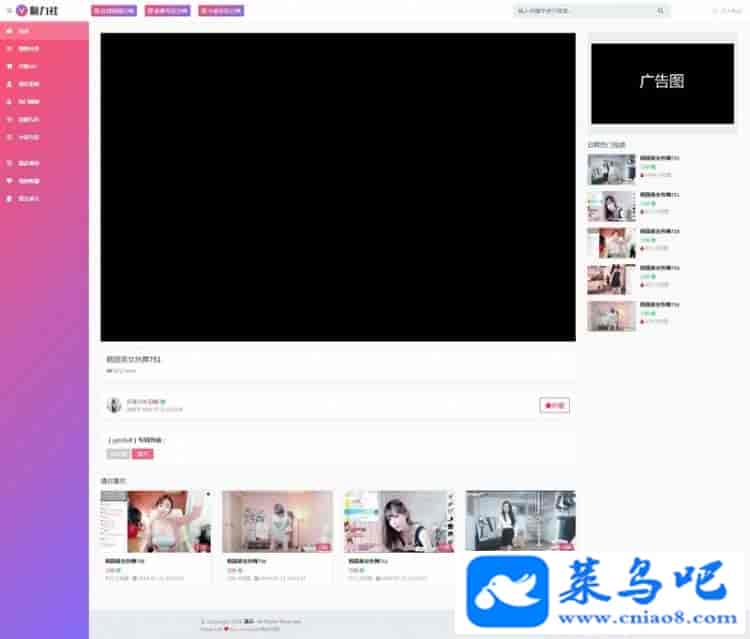Click the third gradient button in the top bar
Screen dimensions: 750x639
[x=222, y=11]
